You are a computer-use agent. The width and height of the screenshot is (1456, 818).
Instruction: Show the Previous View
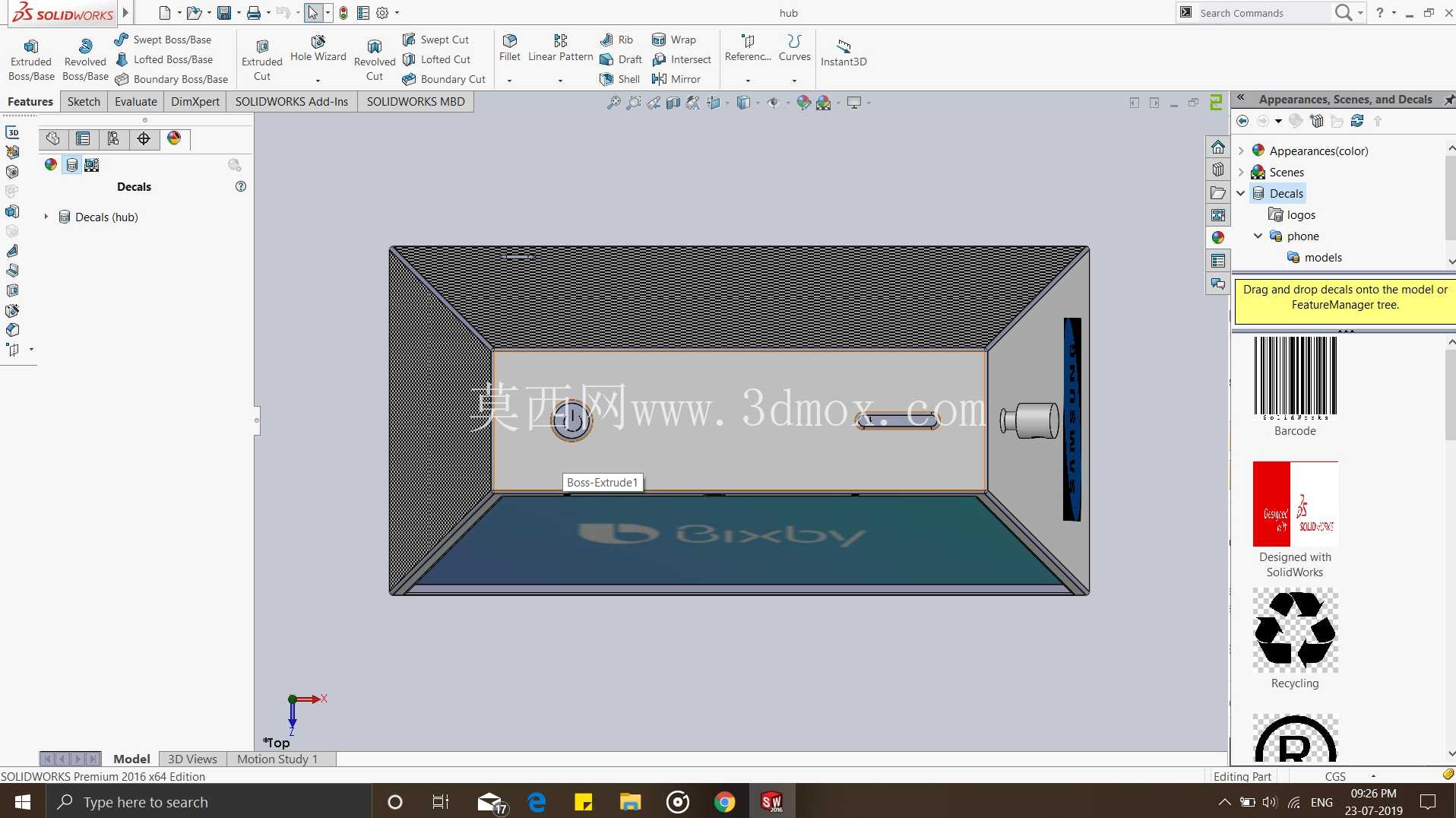point(654,103)
